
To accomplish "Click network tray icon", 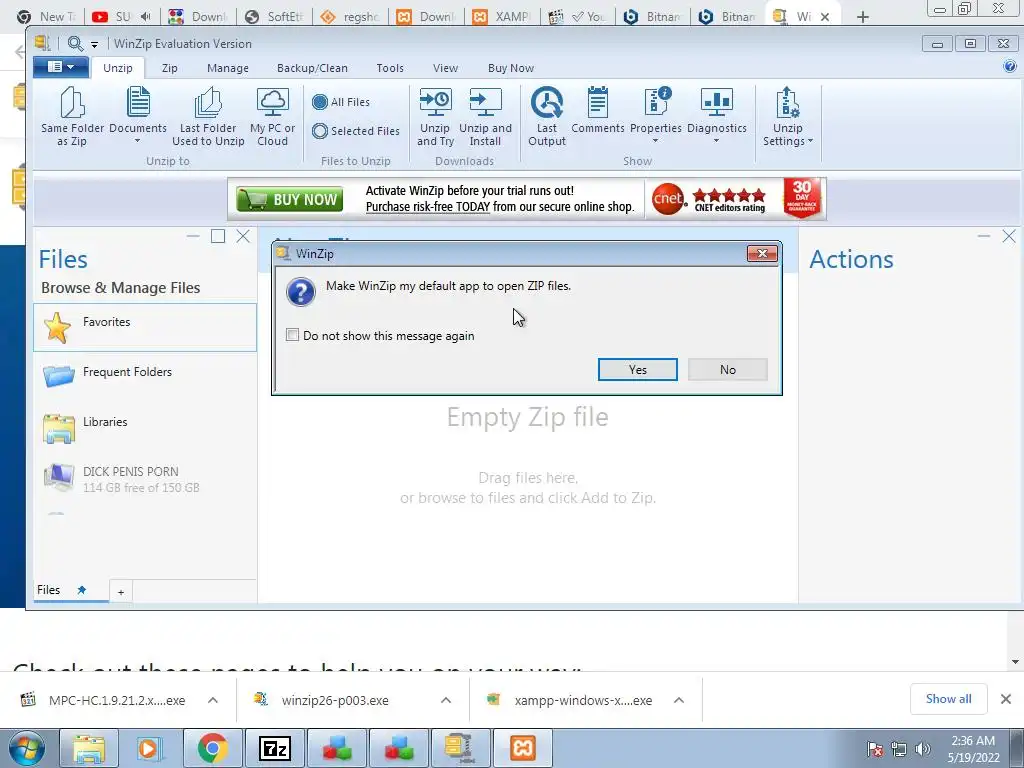I will (899, 749).
